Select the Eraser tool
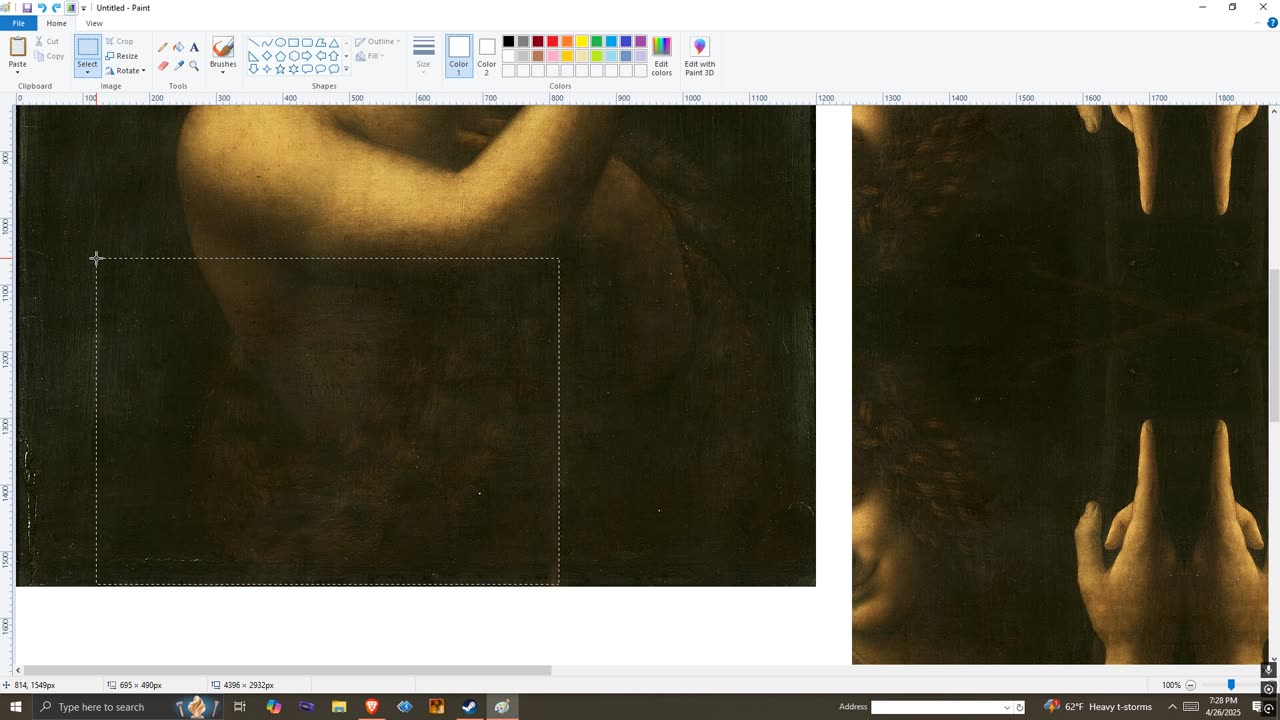This screenshot has height=720, width=1280. (163, 66)
